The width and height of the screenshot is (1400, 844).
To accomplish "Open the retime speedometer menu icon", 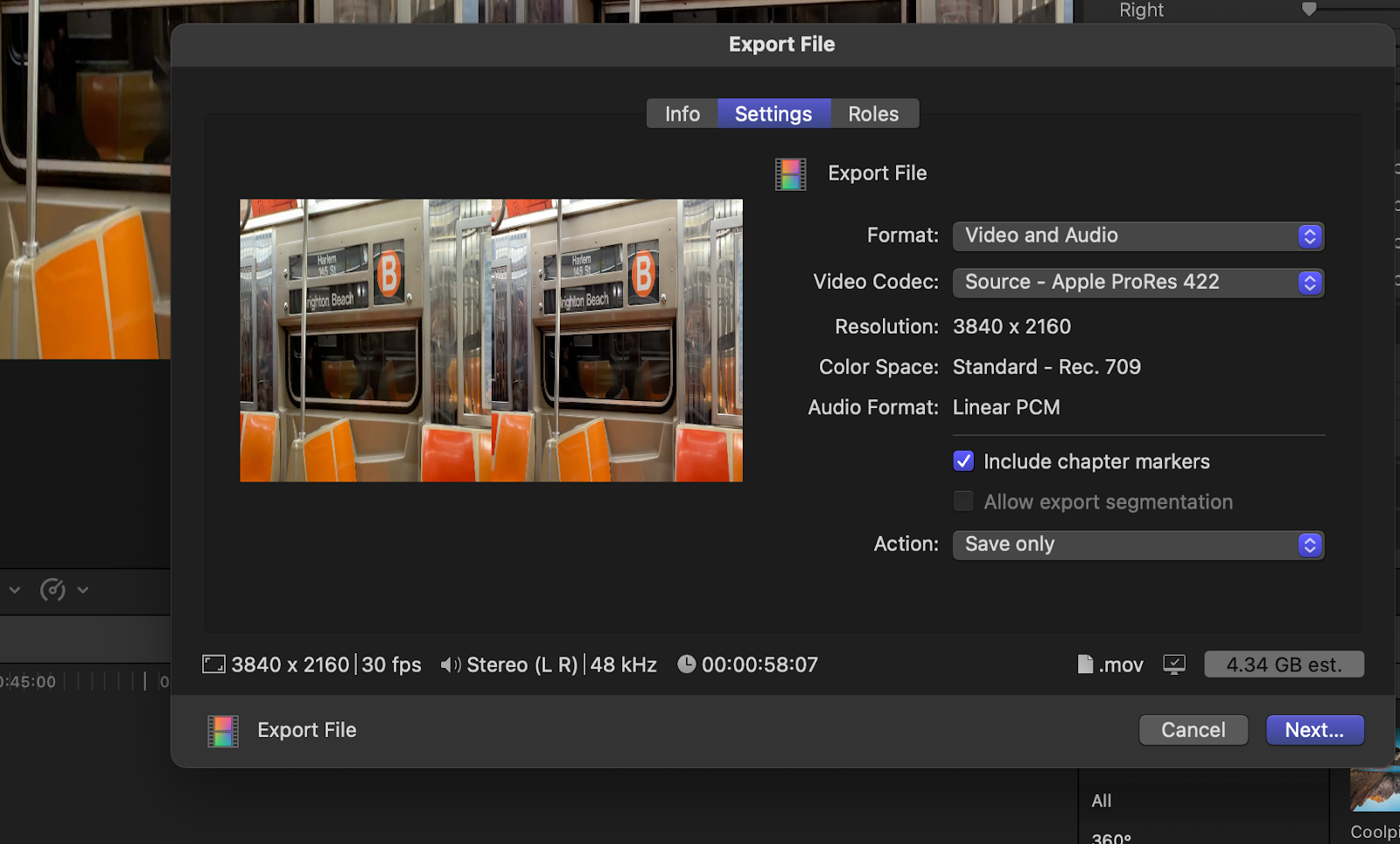I will [x=52, y=590].
